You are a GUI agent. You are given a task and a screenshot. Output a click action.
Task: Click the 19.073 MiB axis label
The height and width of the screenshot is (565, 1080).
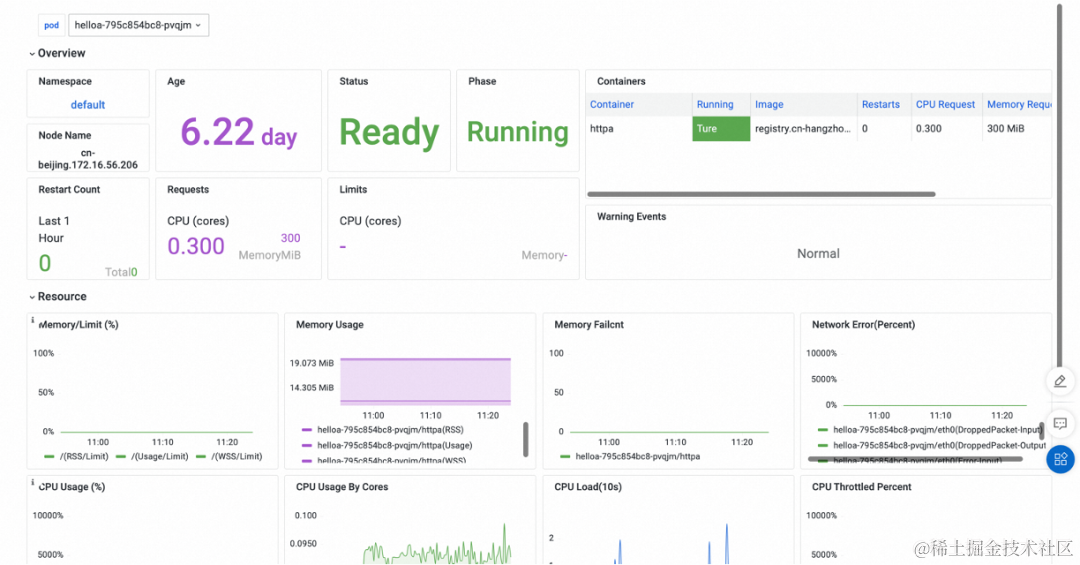[x=311, y=364]
